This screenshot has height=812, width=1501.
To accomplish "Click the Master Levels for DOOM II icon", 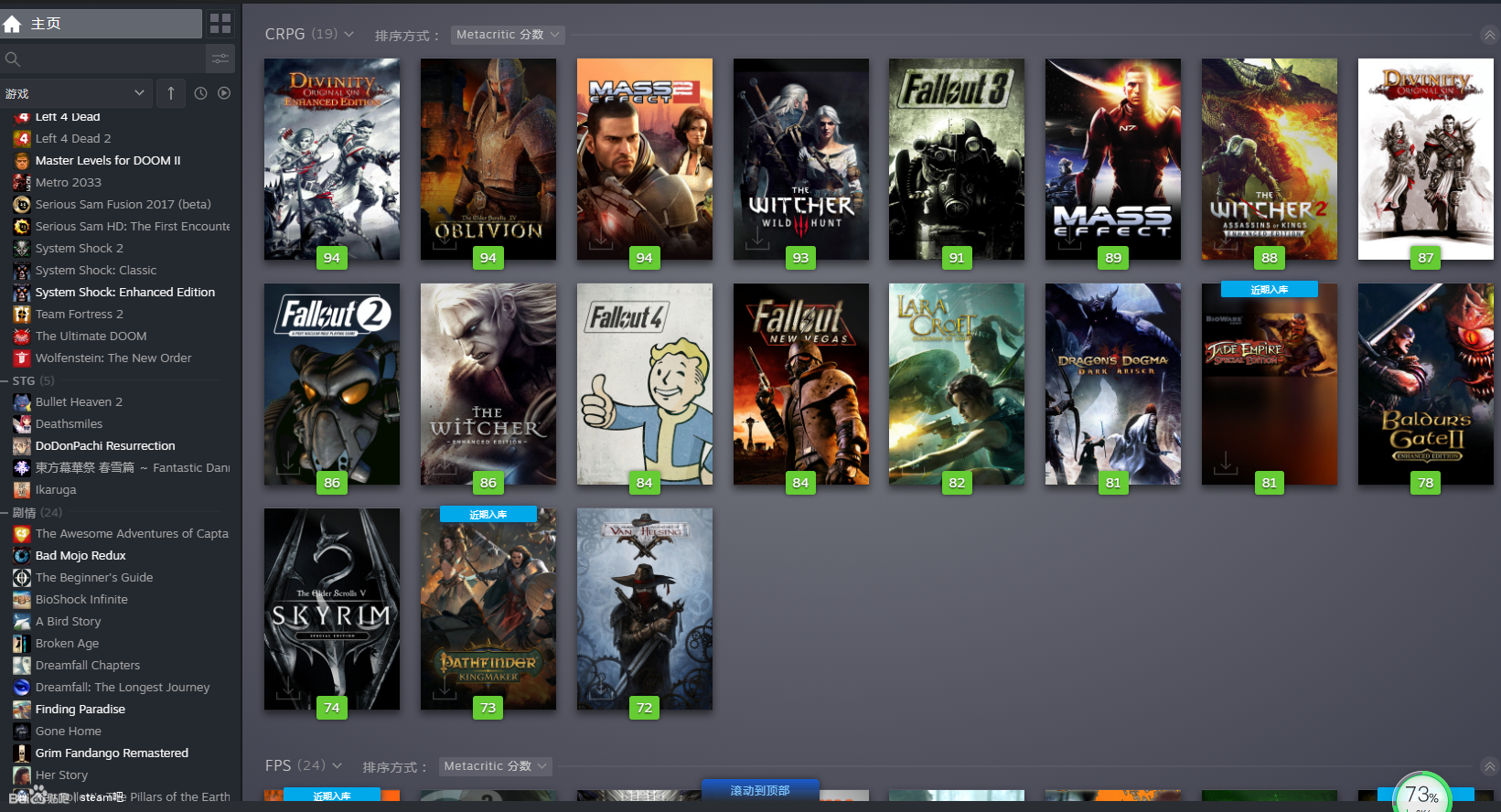I will click(22, 160).
